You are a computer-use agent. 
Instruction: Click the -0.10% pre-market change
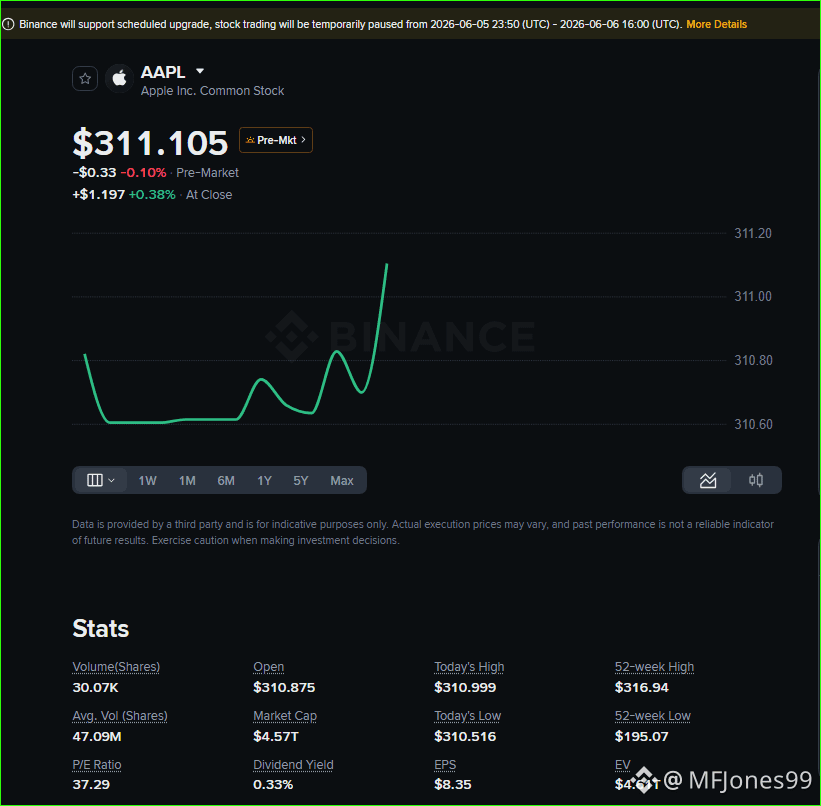pyautogui.click(x=143, y=173)
